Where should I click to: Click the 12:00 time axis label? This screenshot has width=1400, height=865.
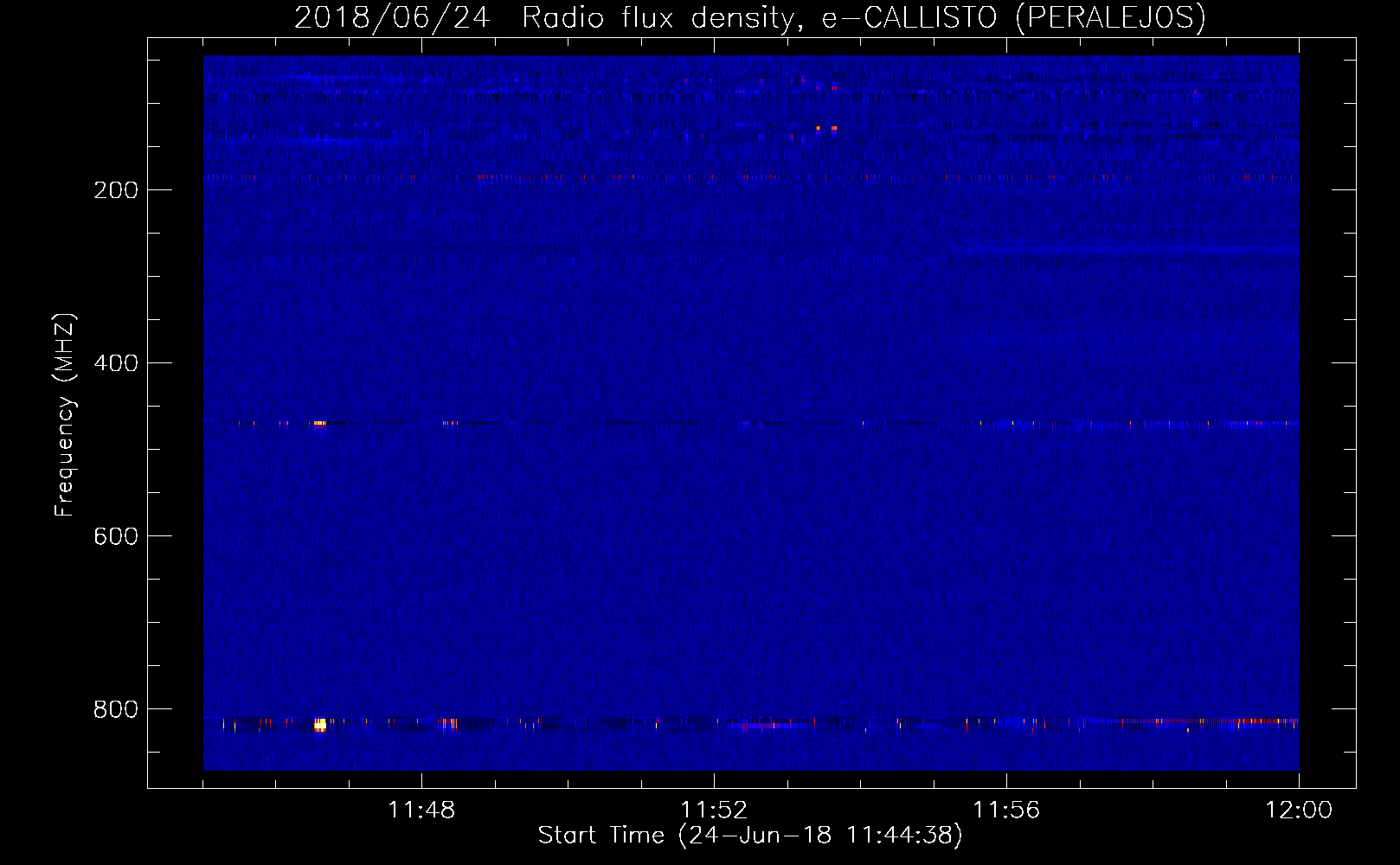pyautogui.click(x=1299, y=811)
